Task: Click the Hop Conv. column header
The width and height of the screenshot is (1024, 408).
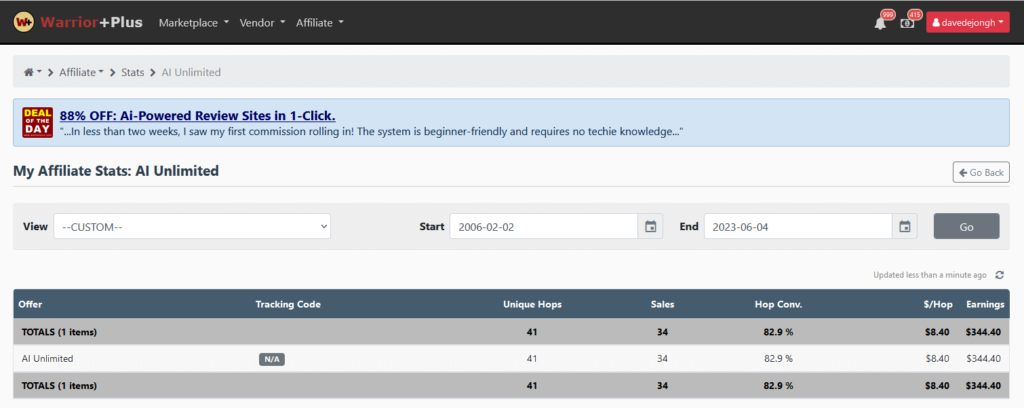Action: 778,304
